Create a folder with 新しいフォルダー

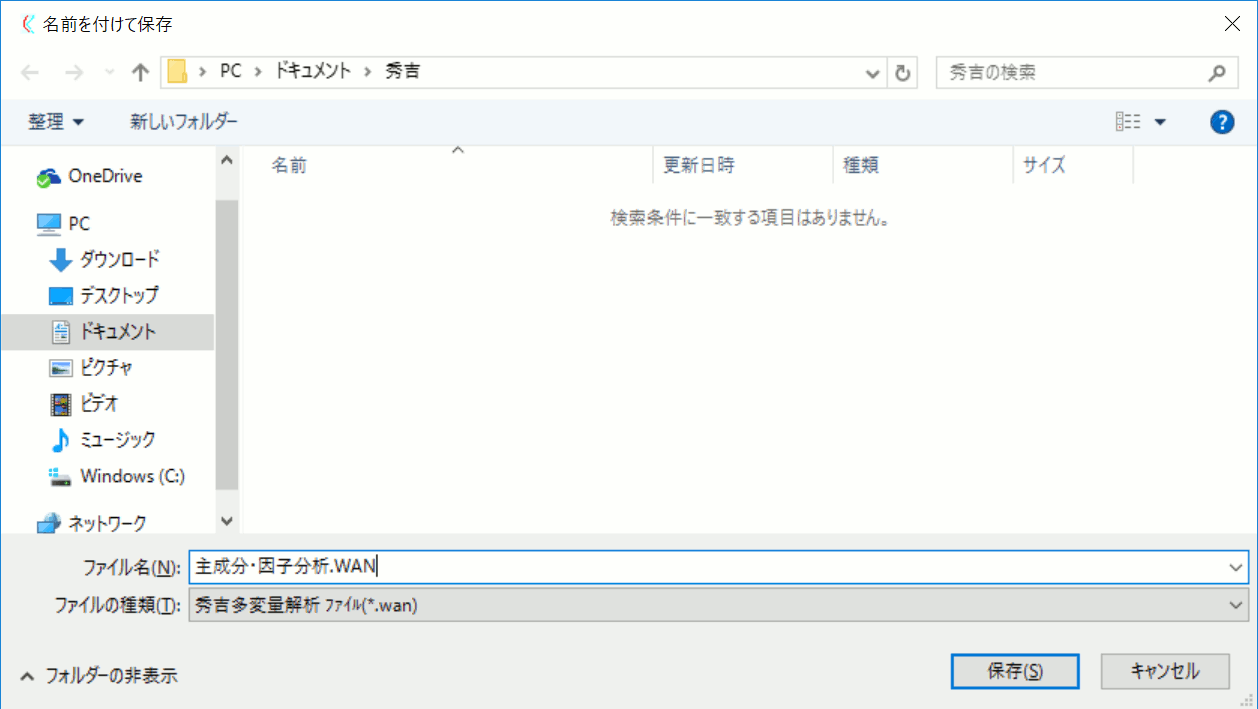[x=184, y=122]
